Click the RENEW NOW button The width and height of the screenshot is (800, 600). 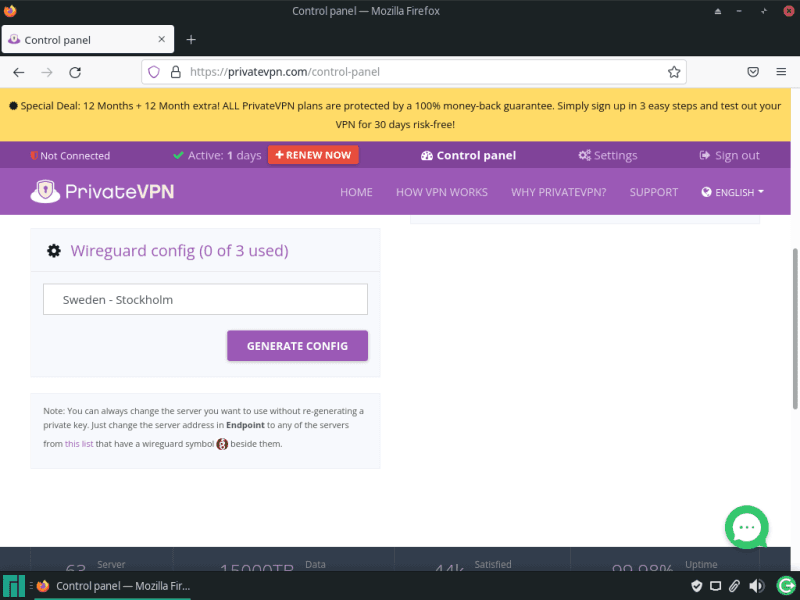pyautogui.click(x=313, y=155)
